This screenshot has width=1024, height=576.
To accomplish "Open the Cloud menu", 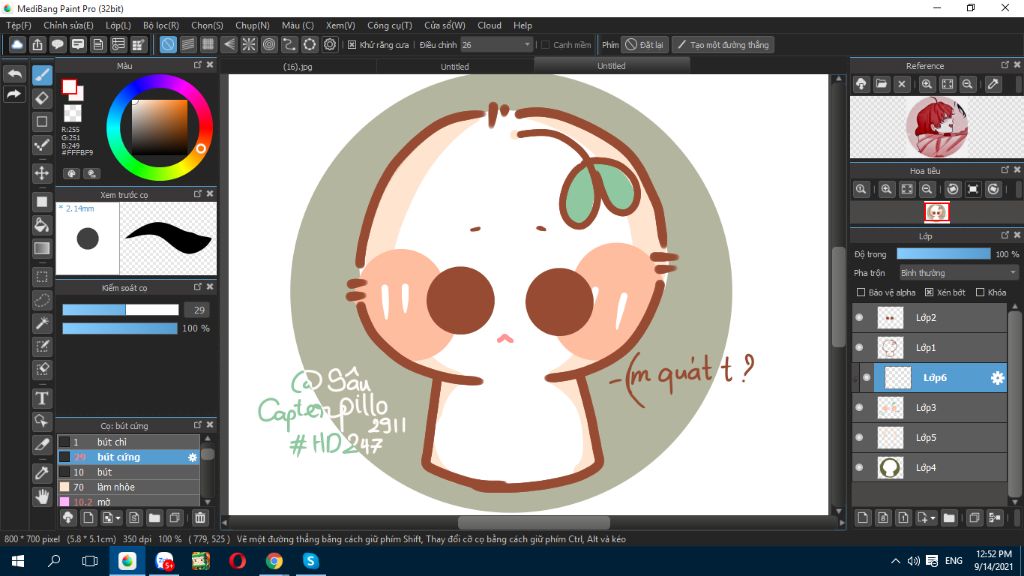I will tap(489, 25).
